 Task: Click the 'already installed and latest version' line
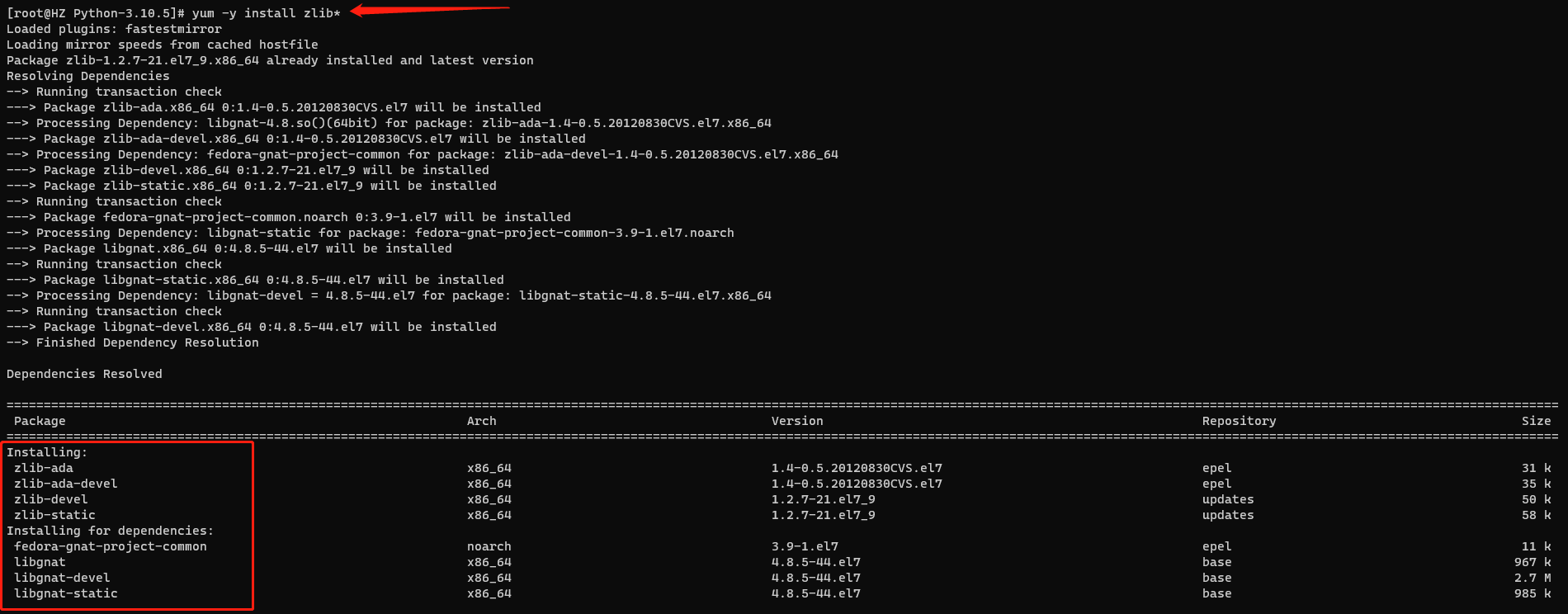pyautogui.click(x=270, y=60)
